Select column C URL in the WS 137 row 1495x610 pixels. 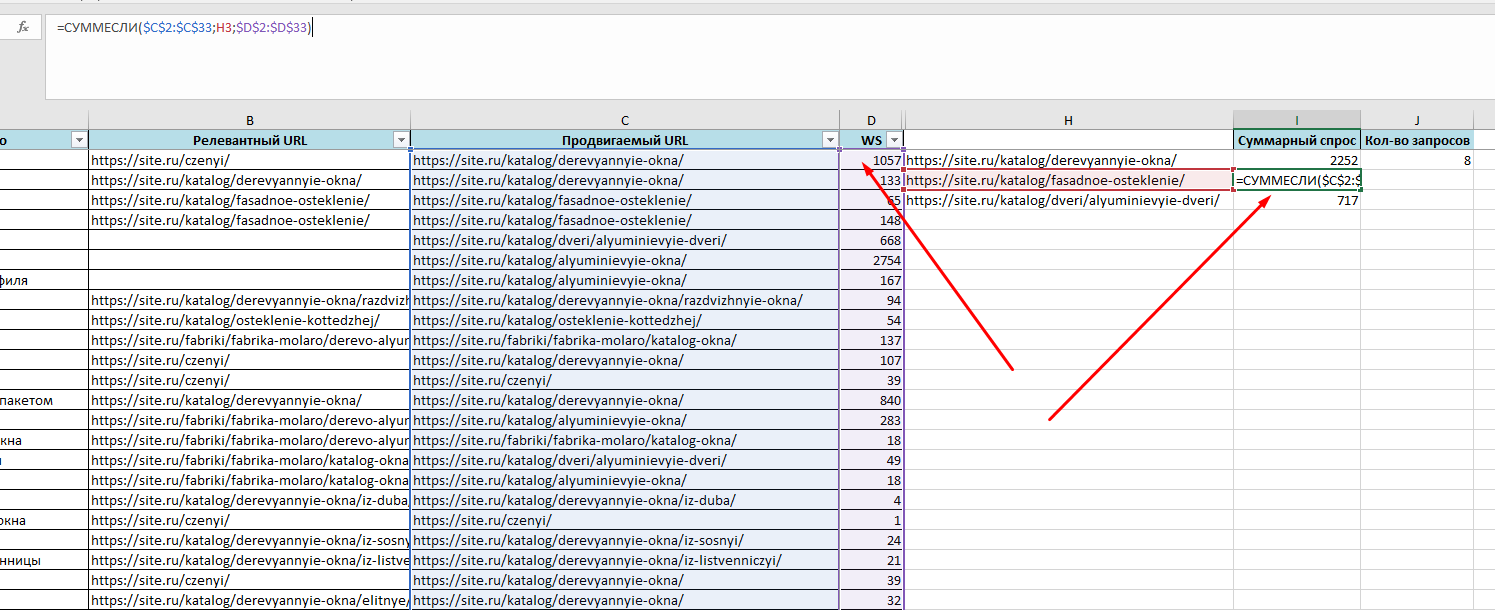click(624, 340)
